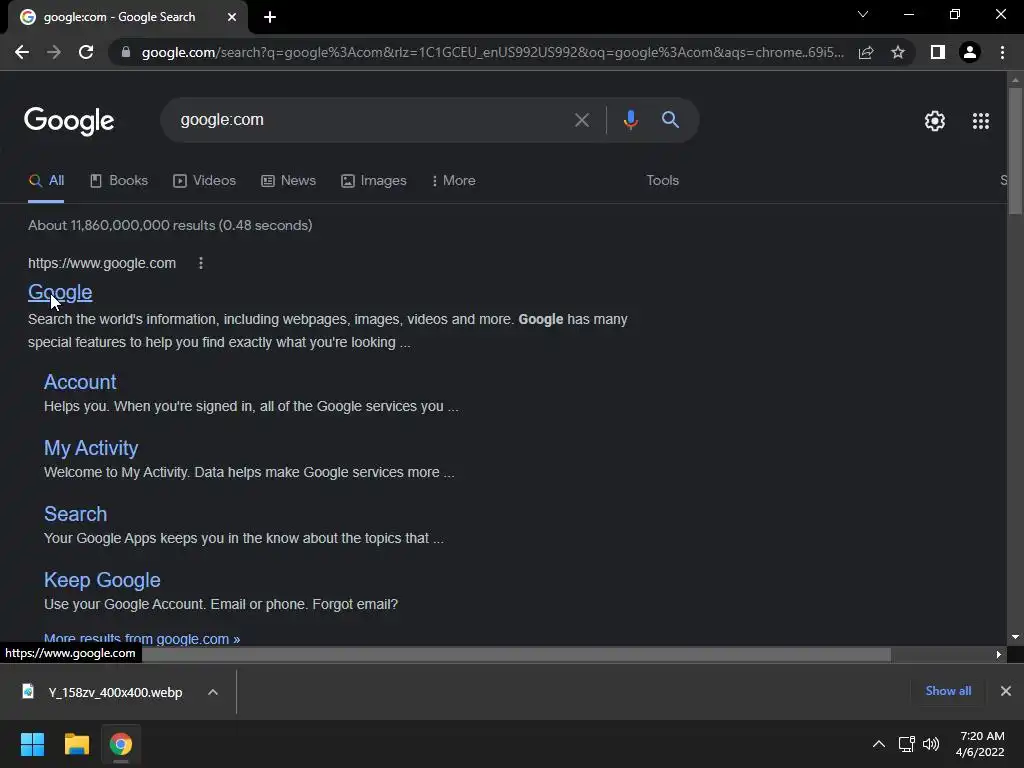Show hidden system tray icons

(878, 744)
